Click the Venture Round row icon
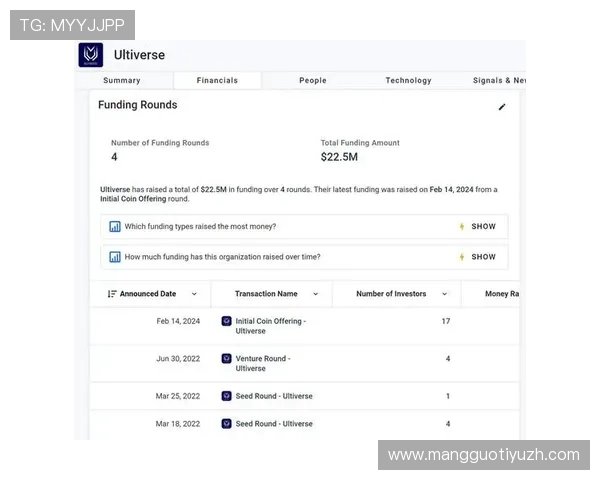Image resolution: width=600 pixels, height=480 pixels. [x=226, y=358]
